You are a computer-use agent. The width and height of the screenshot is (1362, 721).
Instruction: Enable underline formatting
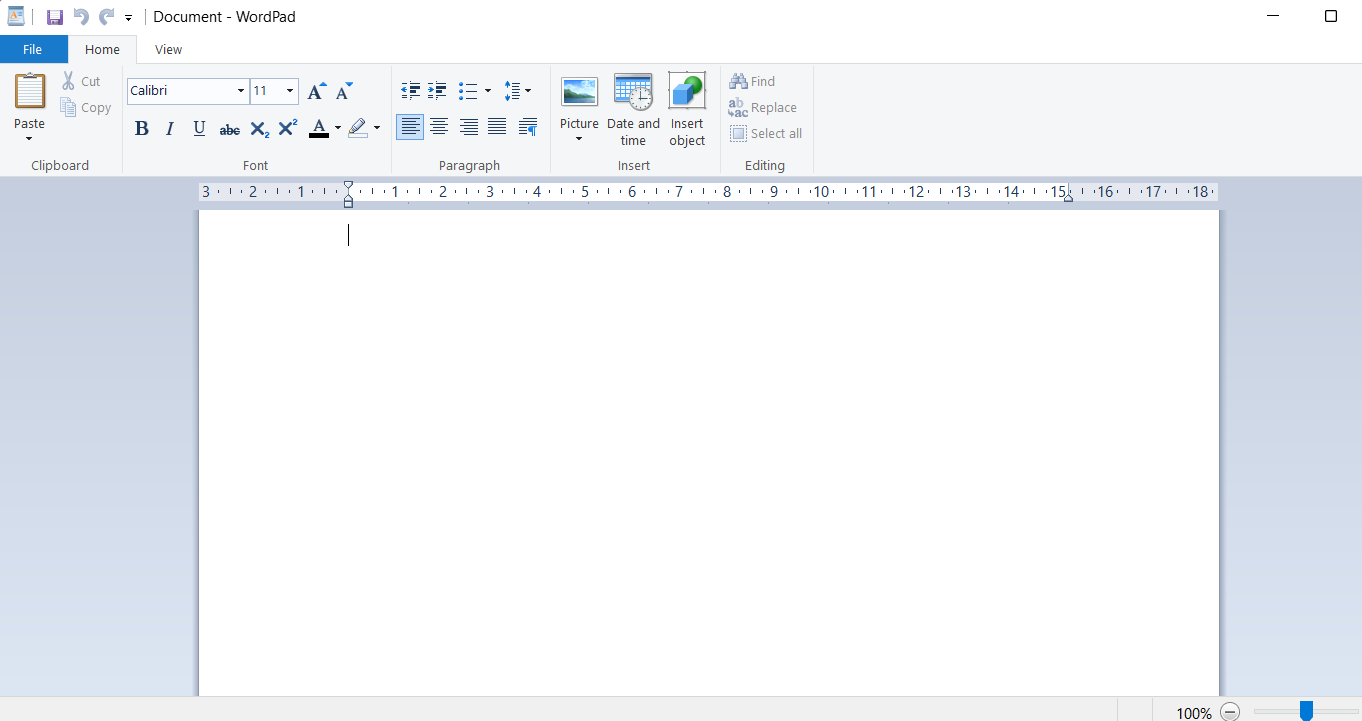click(x=199, y=128)
